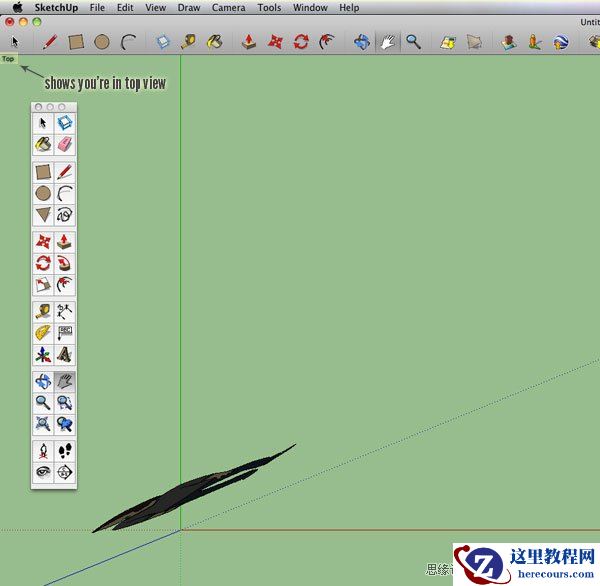Select the Zoom Window tool
Viewport: 600px width, 586px height.
pos(65,403)
